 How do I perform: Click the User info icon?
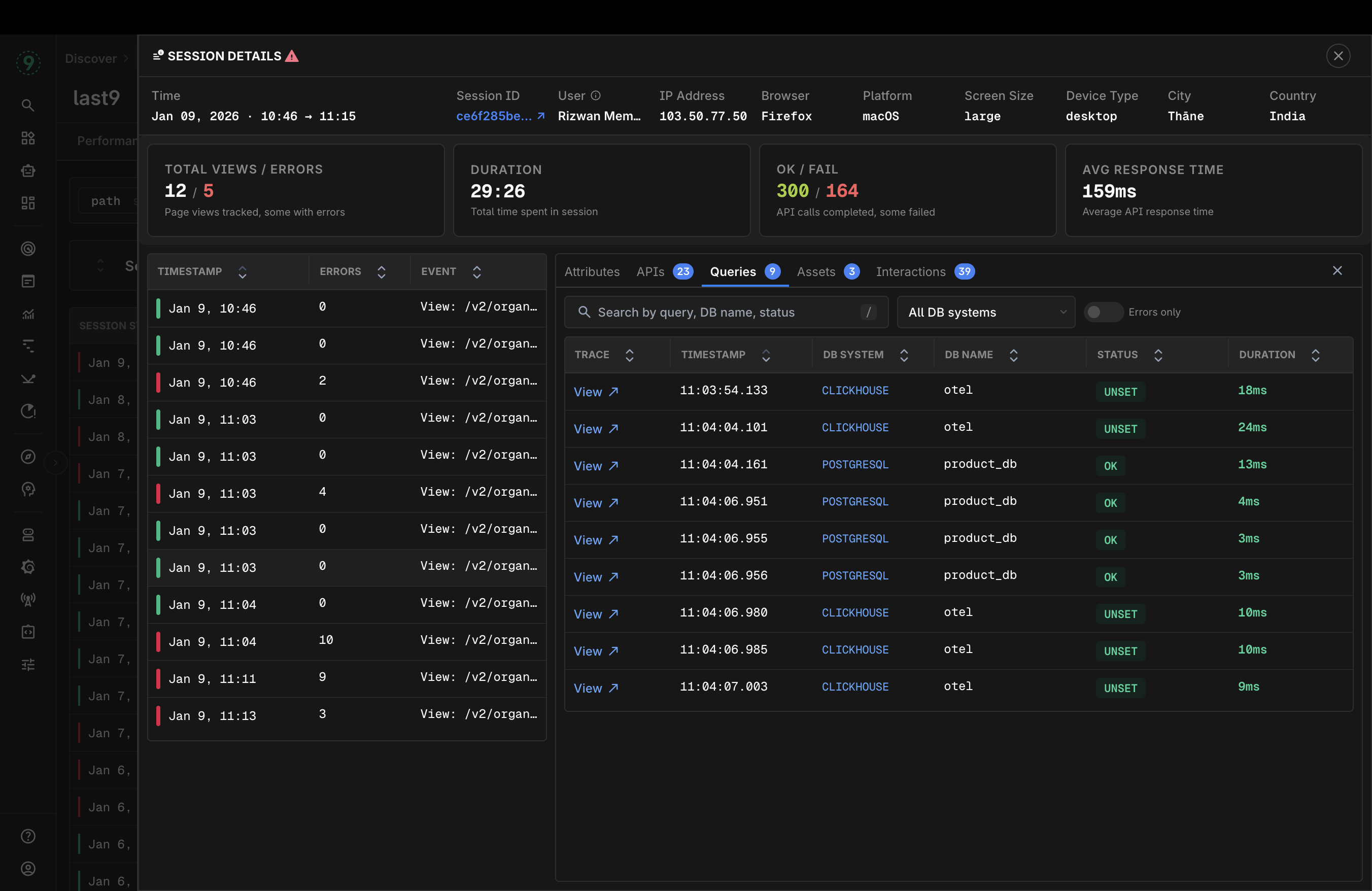tap(596, 96)
